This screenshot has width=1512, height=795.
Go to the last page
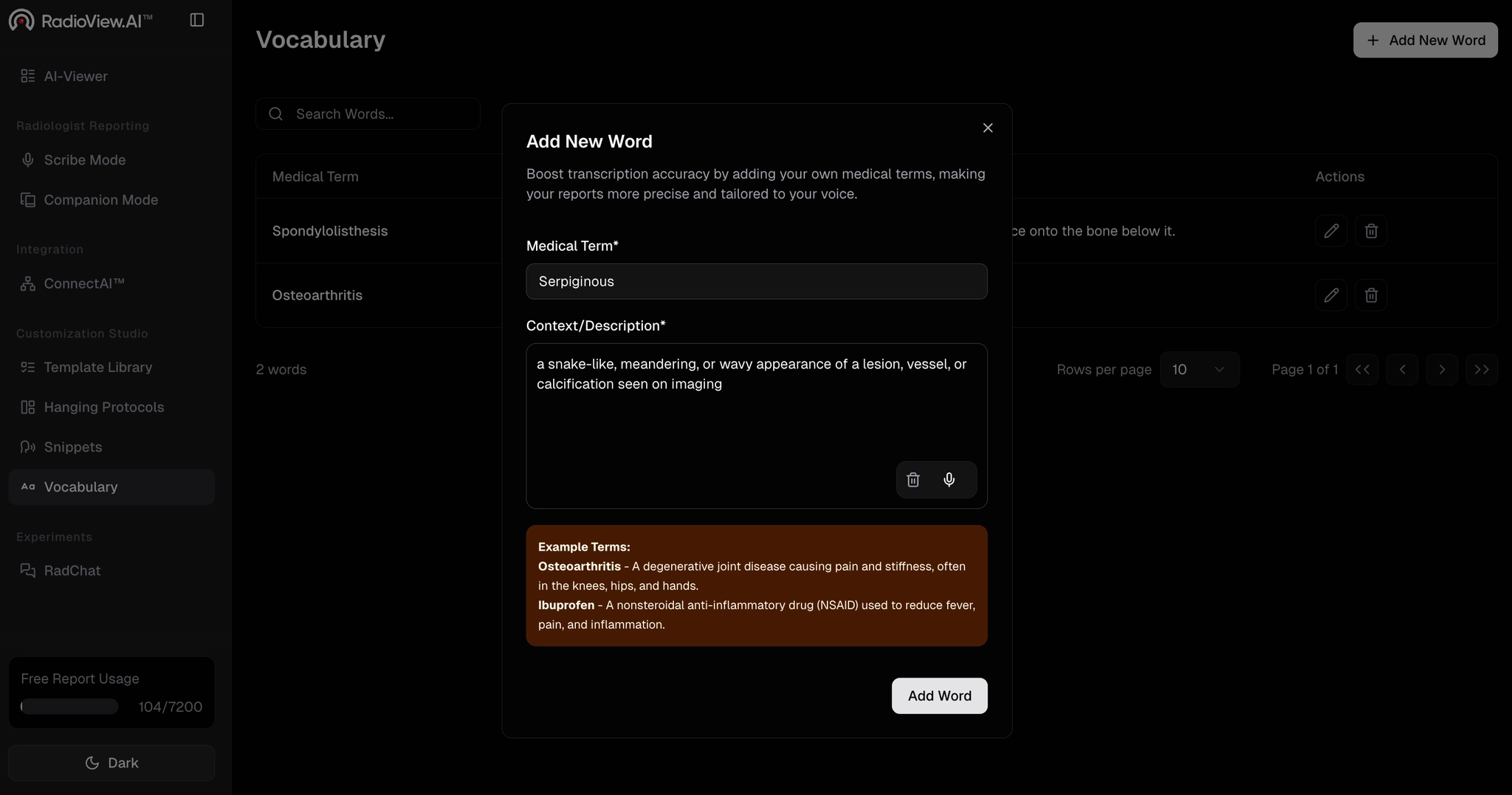click(1482, 369)
